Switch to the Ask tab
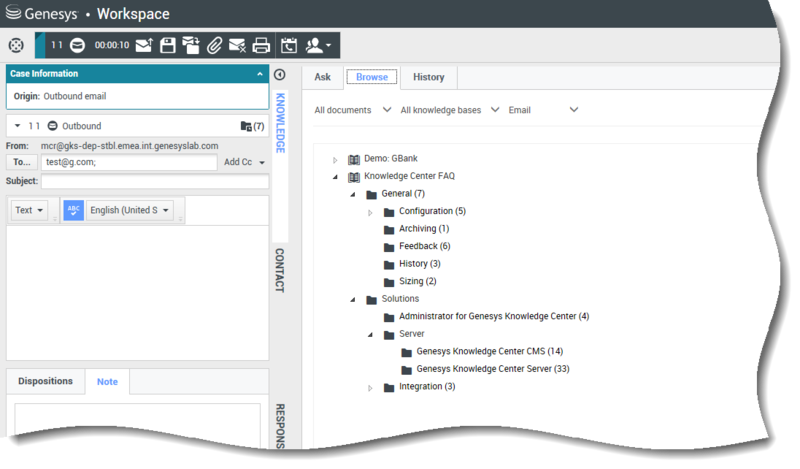Viewport: 800px width, 469px height. (322, 77)
